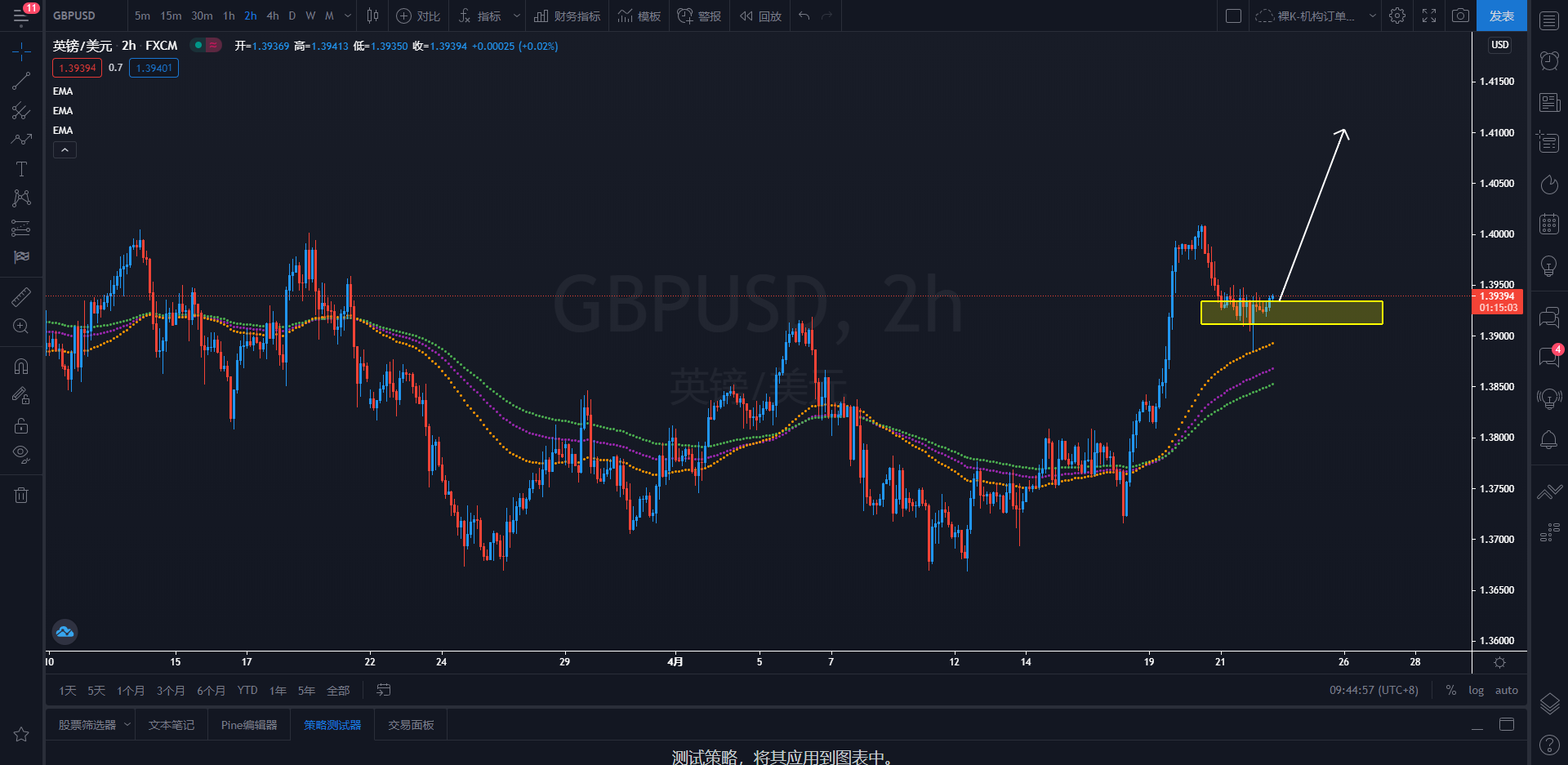Open the alerts alarm clock panel
Viewport: 1568px width, 765px height.
click(x=1549, y=60)
